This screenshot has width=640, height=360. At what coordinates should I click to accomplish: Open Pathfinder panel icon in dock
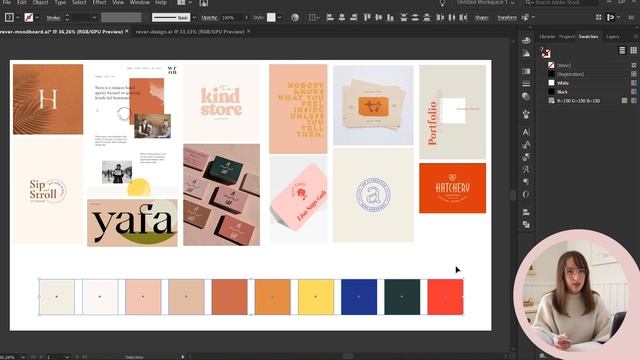[526, 224]
